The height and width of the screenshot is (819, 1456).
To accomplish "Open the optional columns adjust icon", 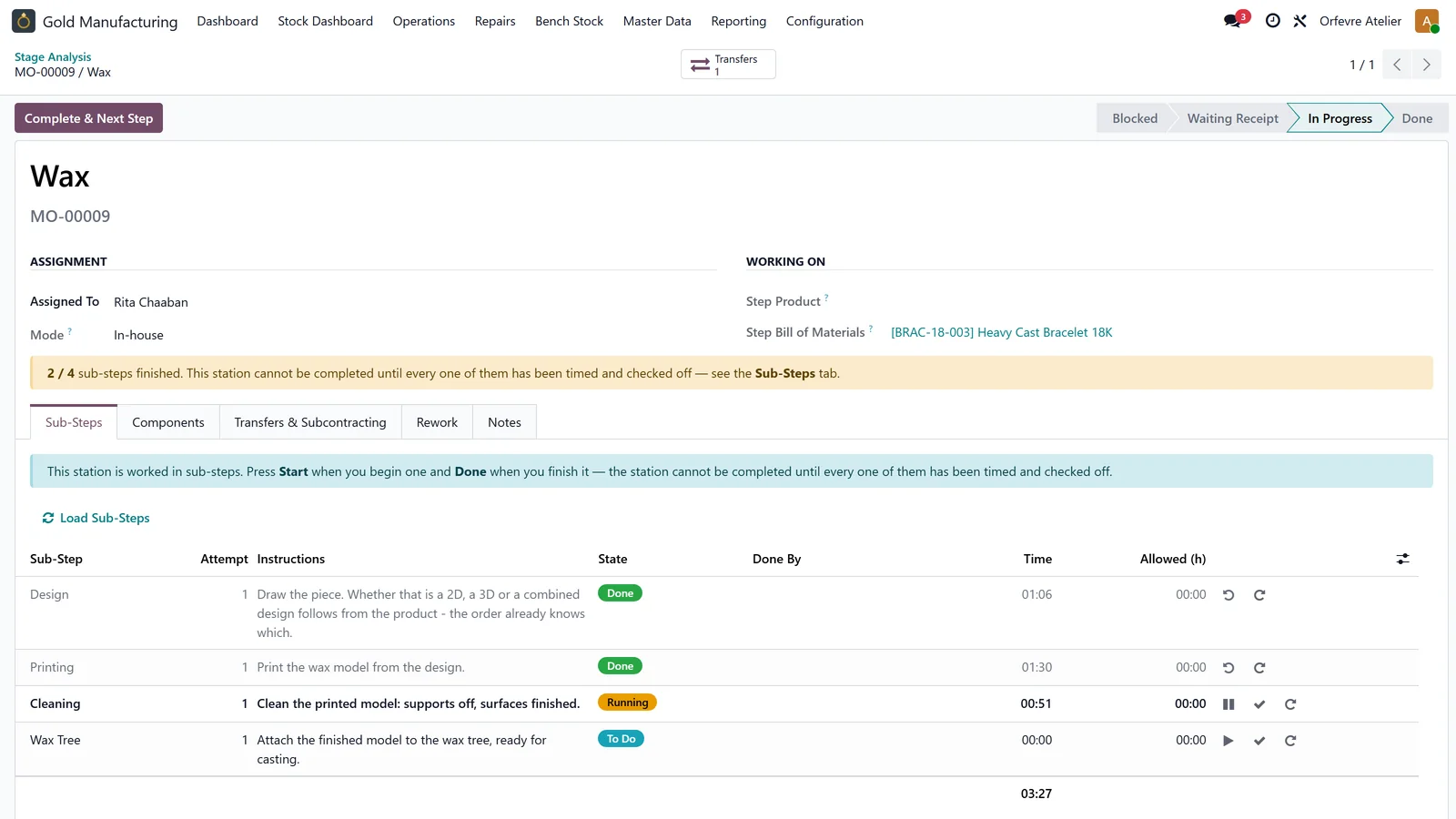I will [1403, 559].
